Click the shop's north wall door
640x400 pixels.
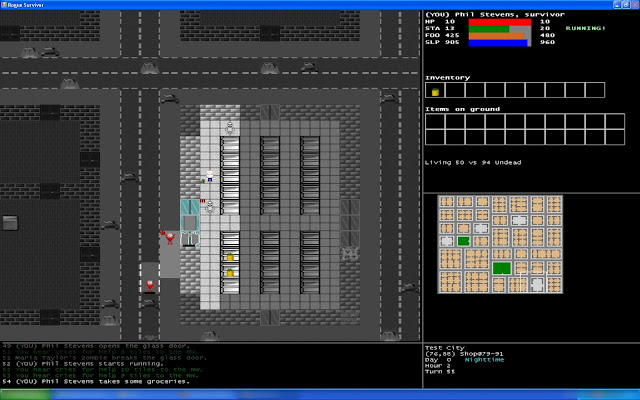pyautogui.click(x=270, y=113)
